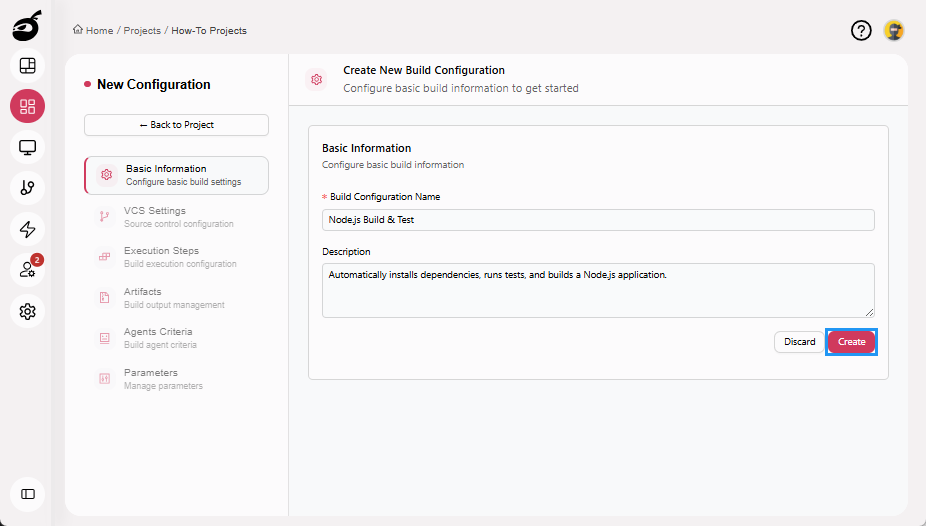Open the Projects grid icon in sidebar

point(27,106)
